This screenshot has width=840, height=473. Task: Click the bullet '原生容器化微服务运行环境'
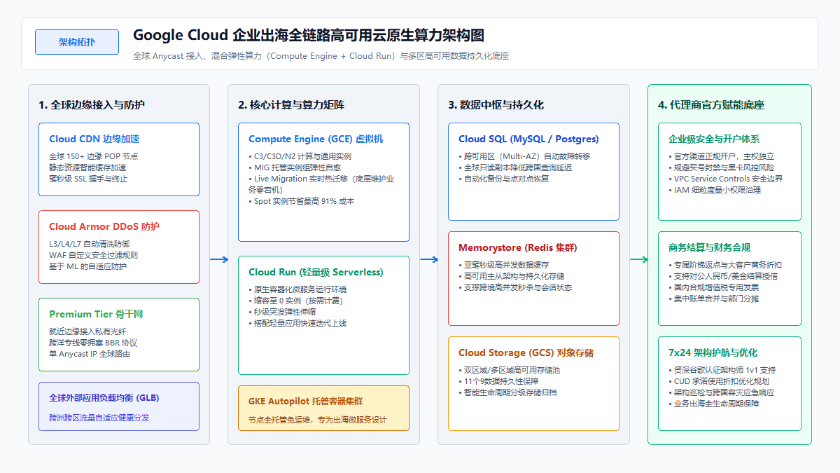pos(297,289)
